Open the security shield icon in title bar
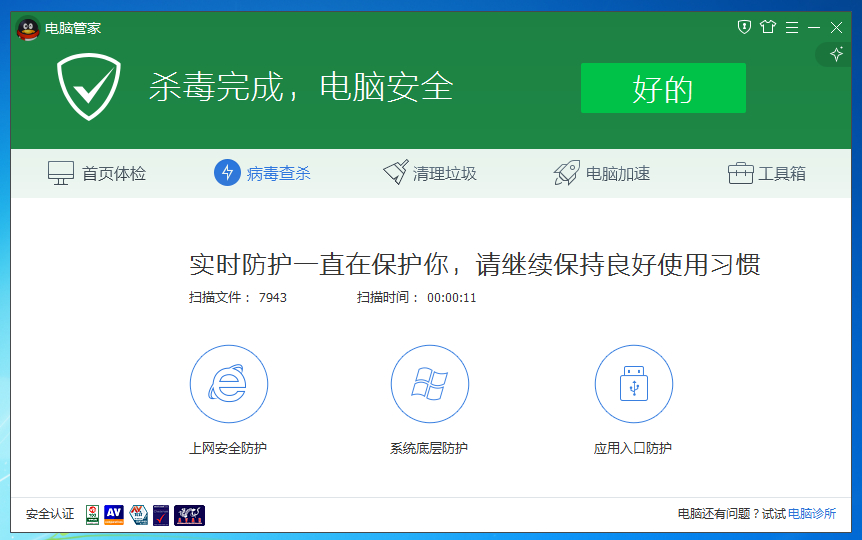This screenshot has height=540, width=862. click(x=744, y=27)
